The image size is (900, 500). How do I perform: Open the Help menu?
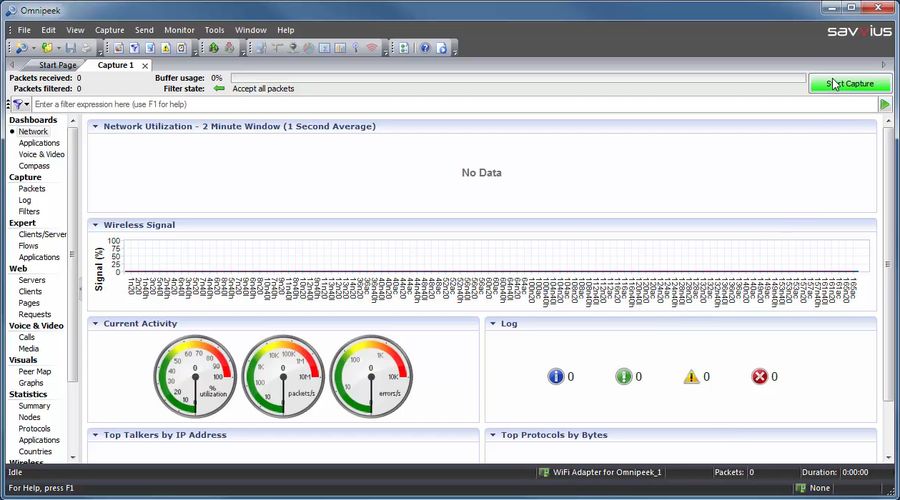(x=285, y=30)
